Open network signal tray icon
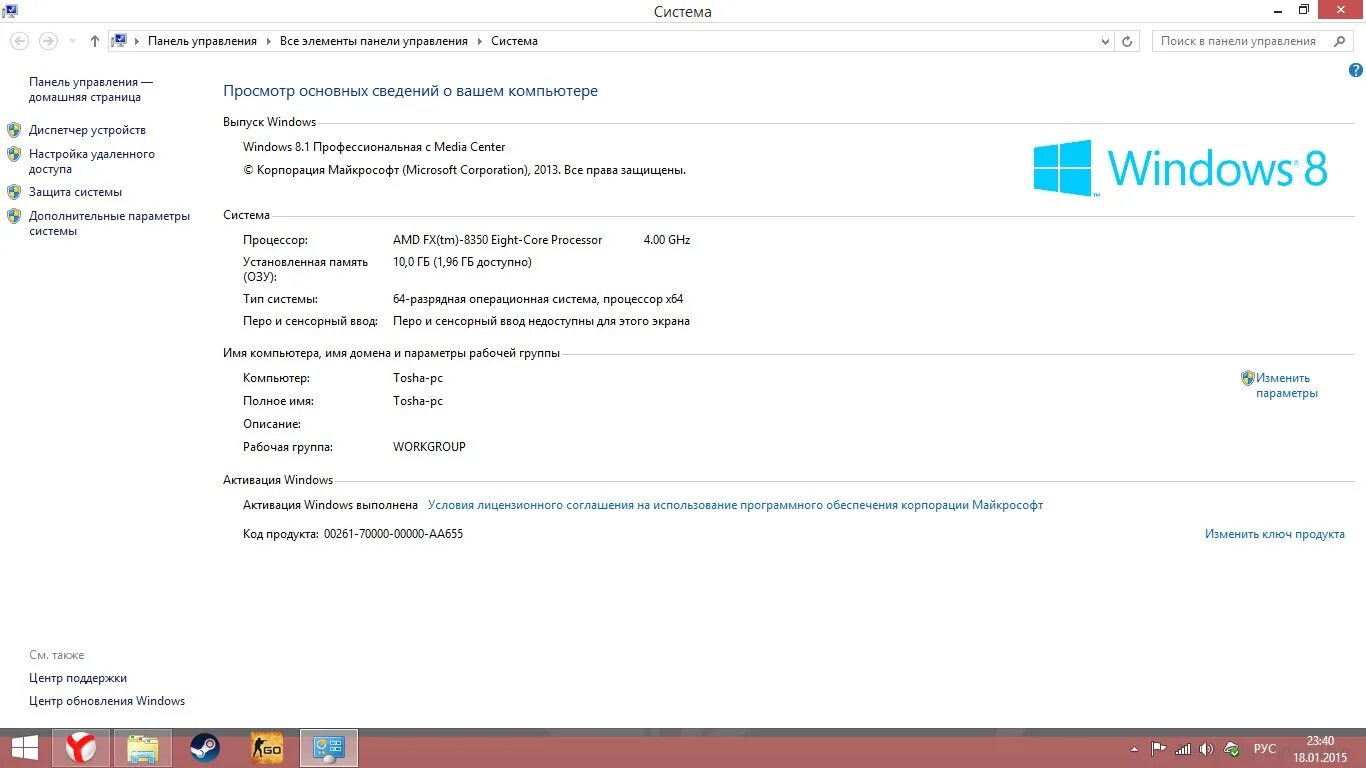 coord(1183,749)
